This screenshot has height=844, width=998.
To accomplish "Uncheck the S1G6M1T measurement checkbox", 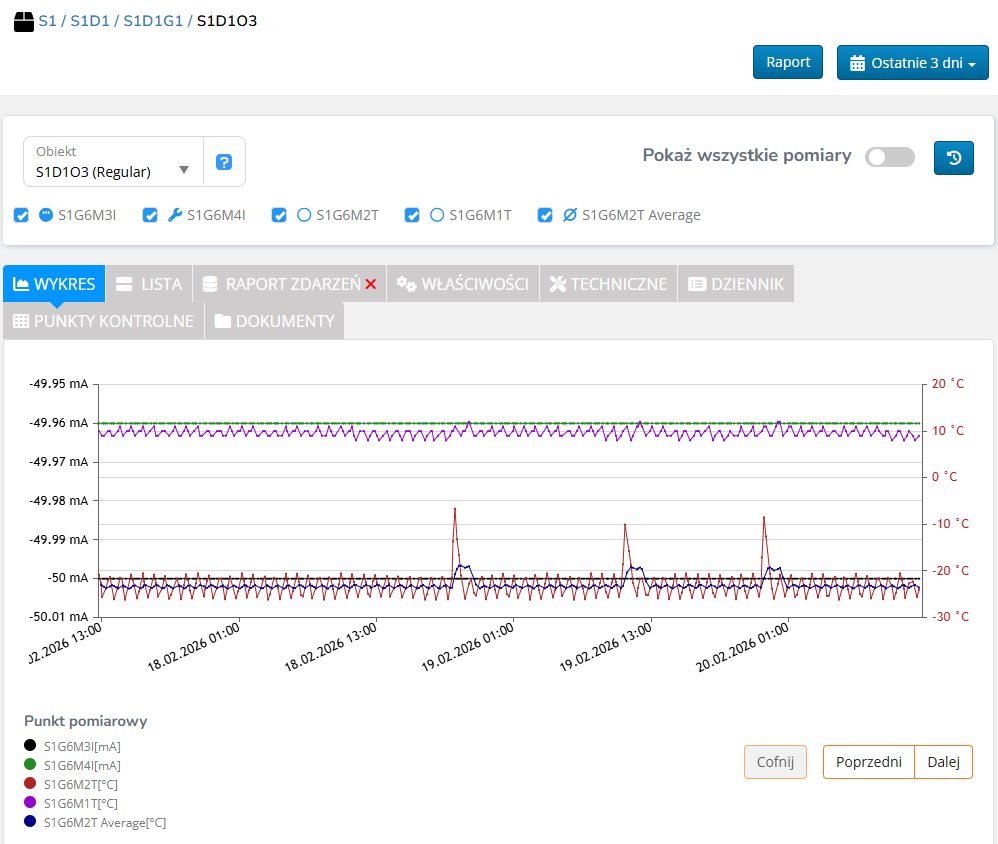I will (x=412, y=215).
